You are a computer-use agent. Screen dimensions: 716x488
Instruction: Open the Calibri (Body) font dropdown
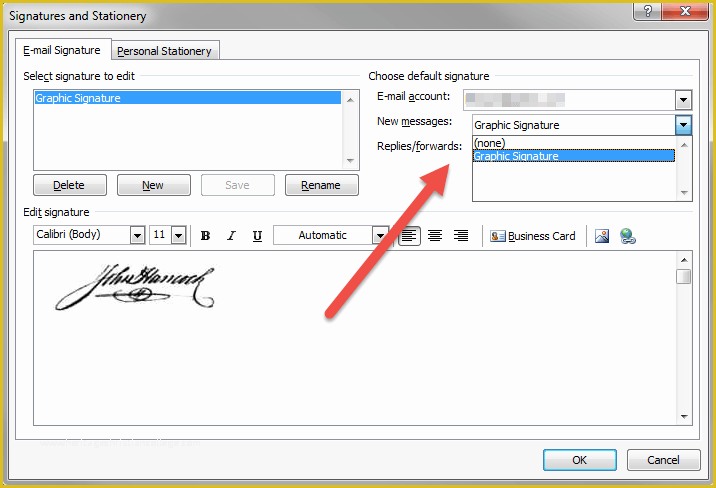[x=137, y=236]
